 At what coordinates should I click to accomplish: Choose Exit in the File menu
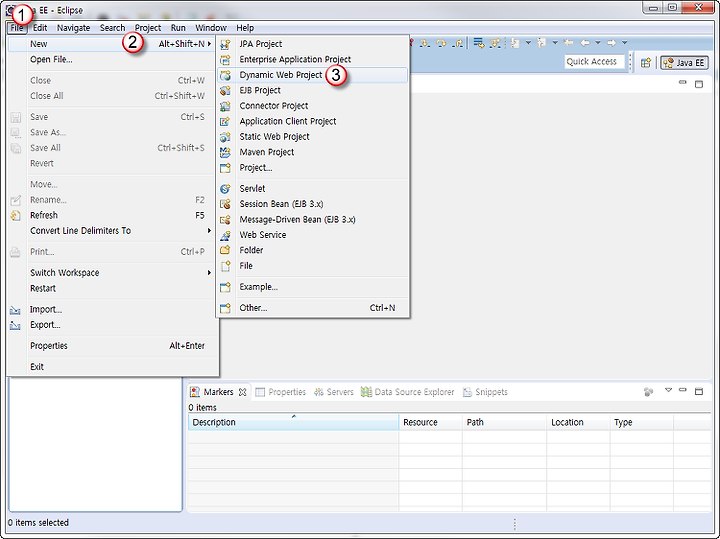[x=112, y=367]
